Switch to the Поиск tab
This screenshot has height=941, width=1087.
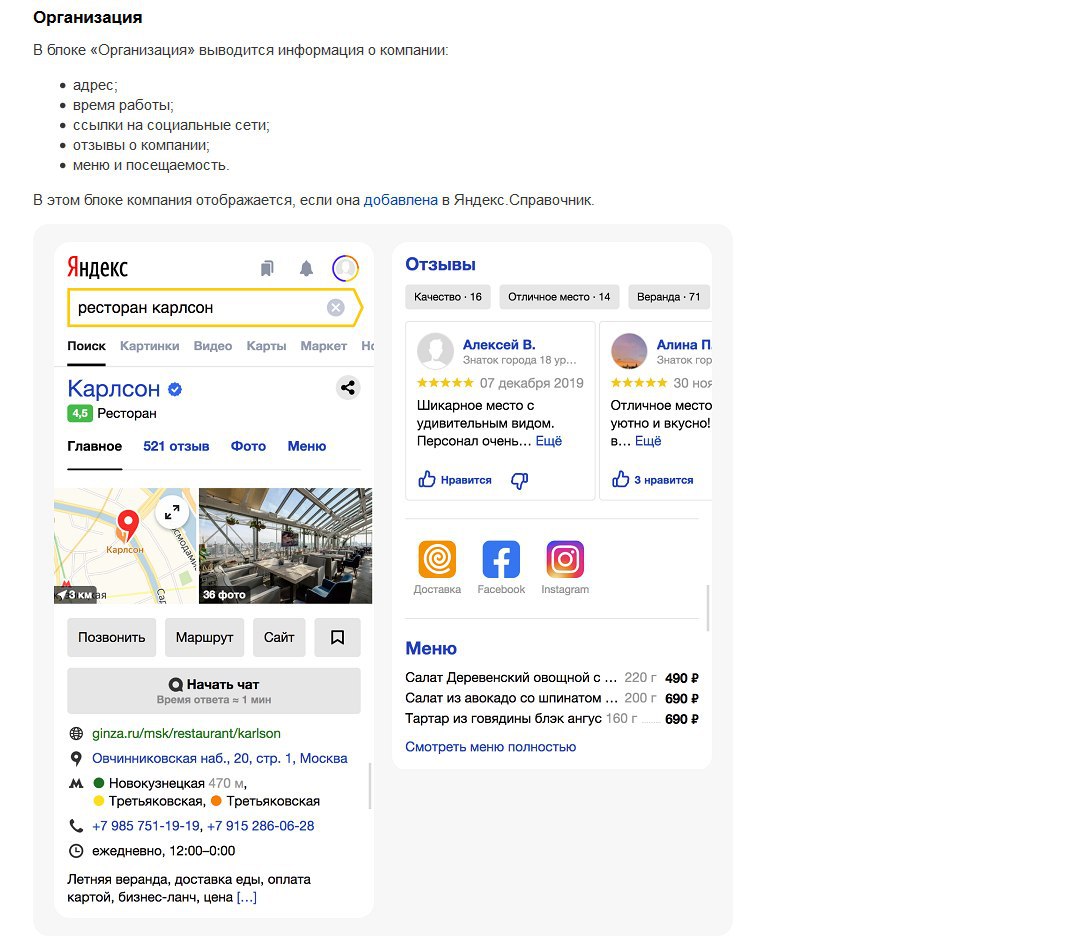pos(87,346)
